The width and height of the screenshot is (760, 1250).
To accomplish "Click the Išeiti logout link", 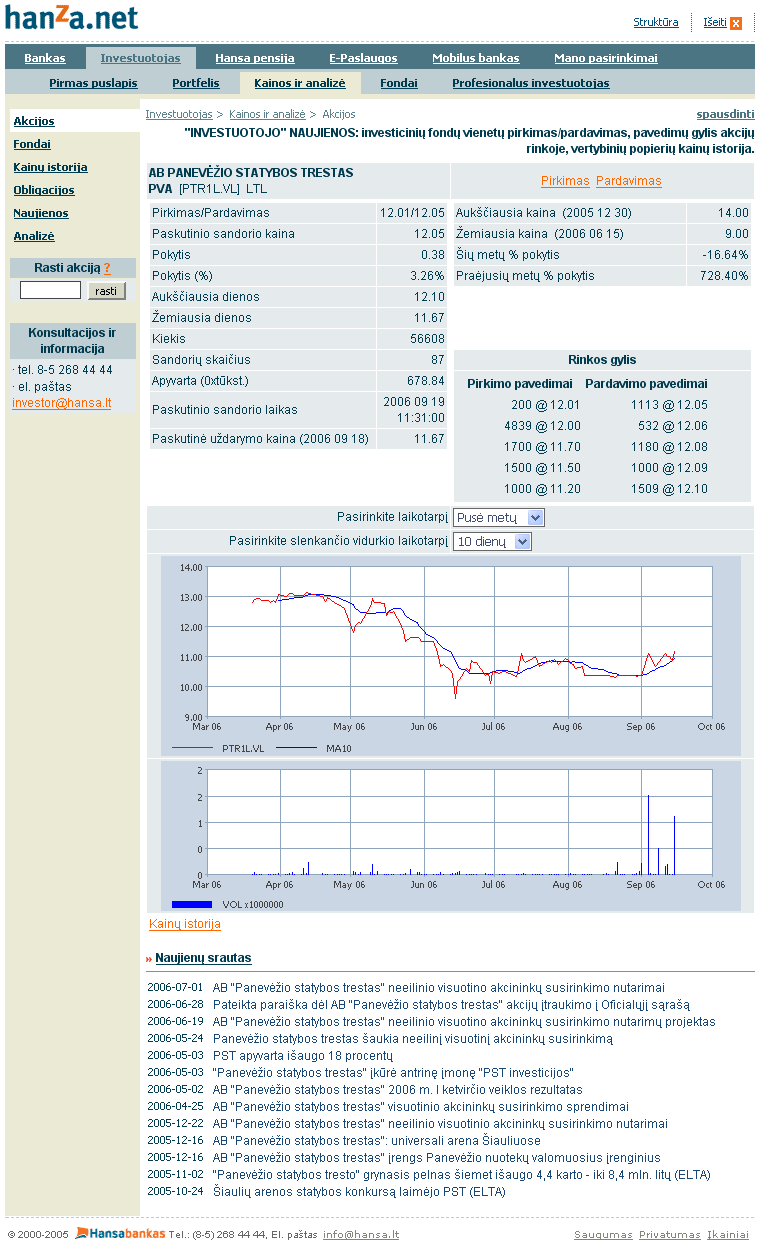I will (714, 22).
